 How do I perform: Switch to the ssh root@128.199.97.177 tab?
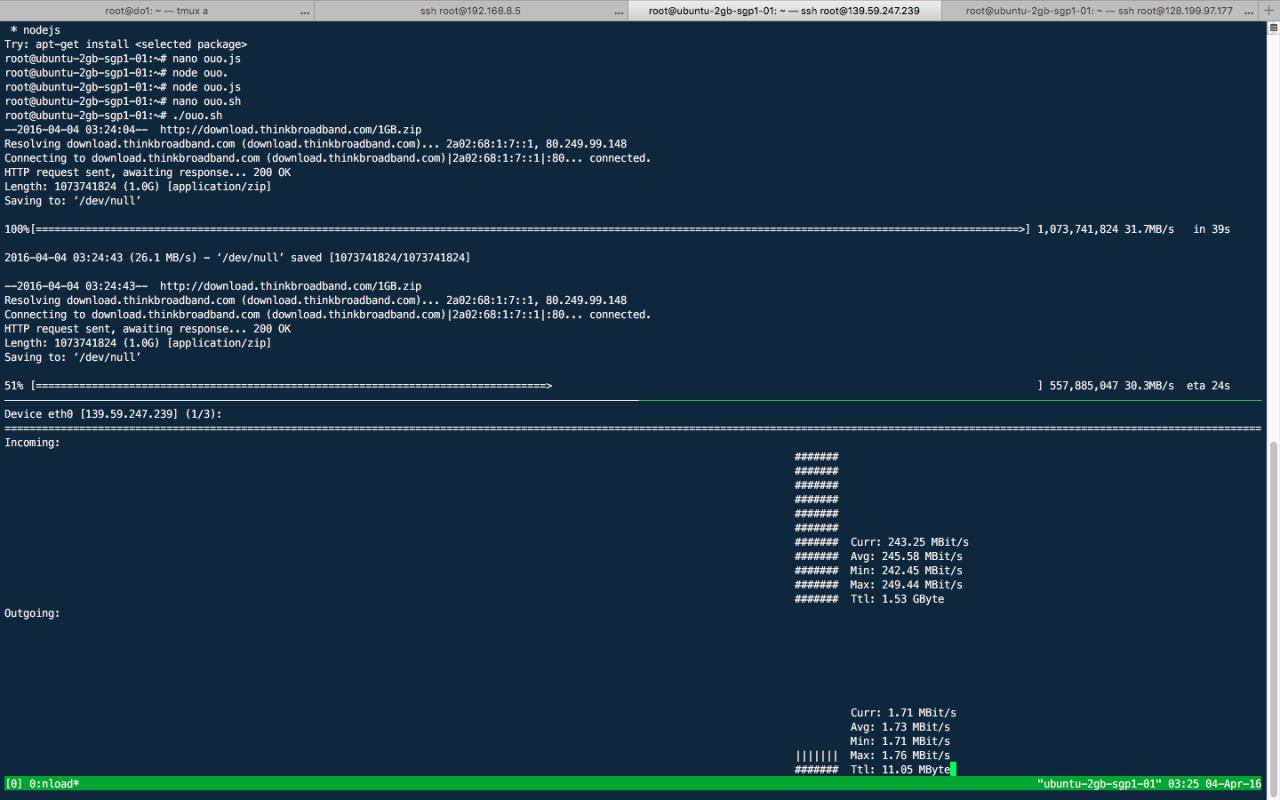coord(1099,10)
